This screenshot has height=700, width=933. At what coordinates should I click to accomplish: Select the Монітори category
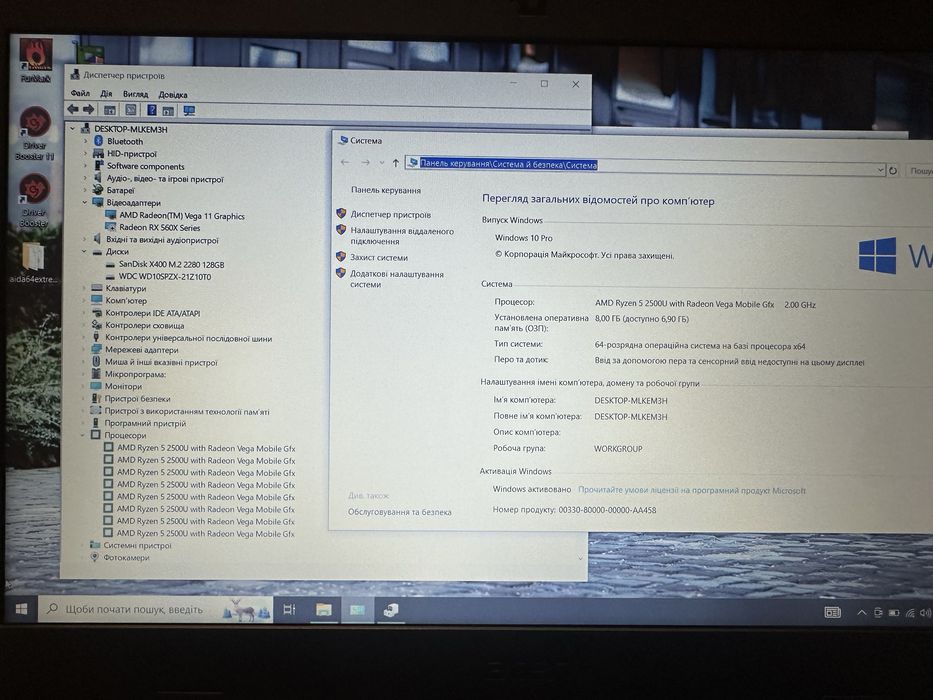(123, 386)
